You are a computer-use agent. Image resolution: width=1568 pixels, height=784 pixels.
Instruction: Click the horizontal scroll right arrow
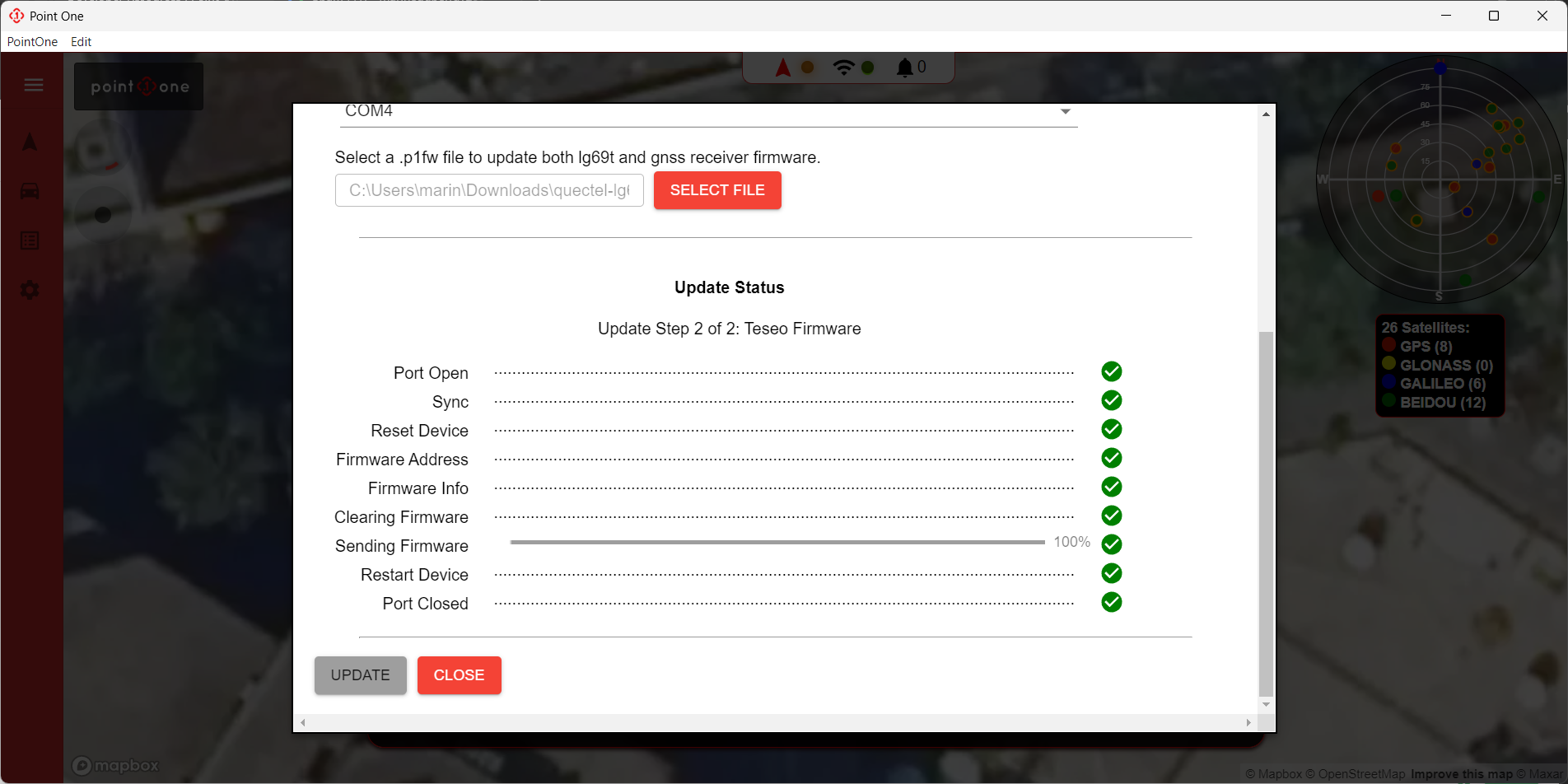pos(1248,722)
